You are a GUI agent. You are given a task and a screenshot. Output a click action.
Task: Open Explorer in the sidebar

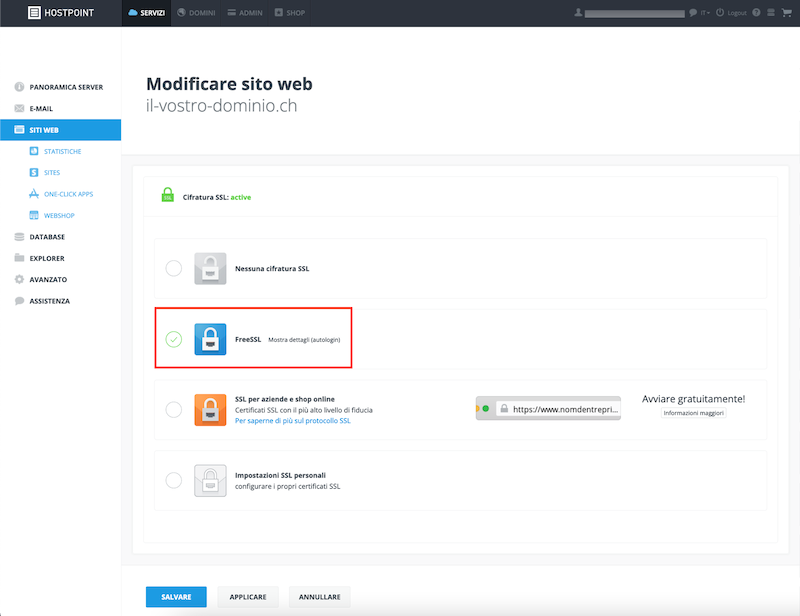[60, 258]
